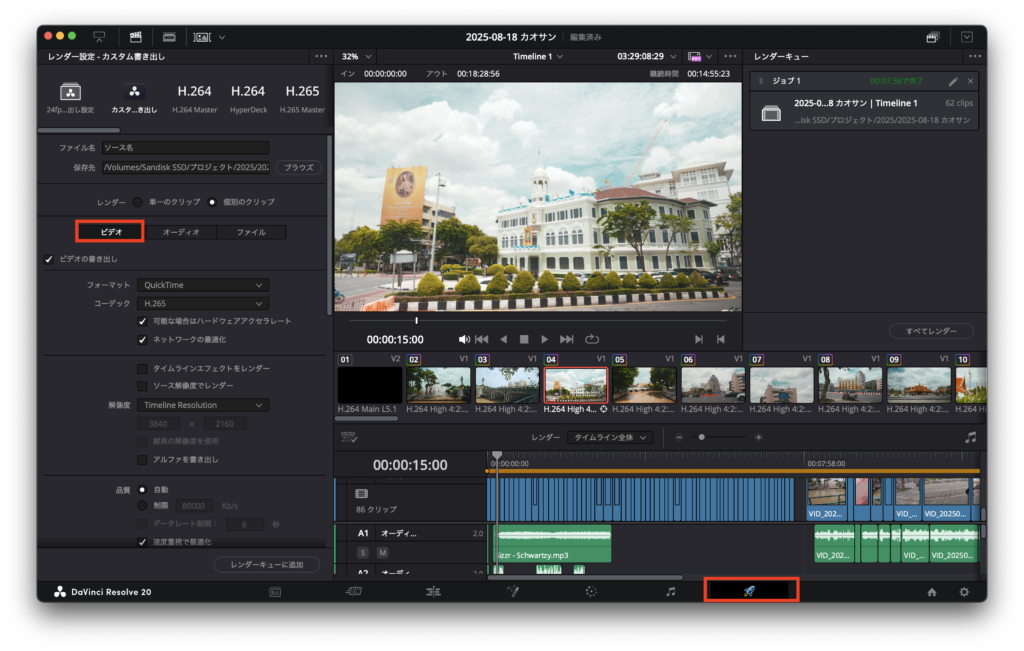Screen dimensions: 1024x651
Task: Select the H.265 Master render preset
Action: (x=302, y=97)
